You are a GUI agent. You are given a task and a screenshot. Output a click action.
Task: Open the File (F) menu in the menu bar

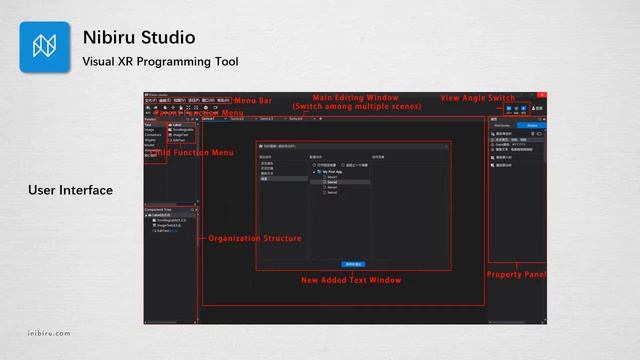pyautogui.click(x=151, y=100)
